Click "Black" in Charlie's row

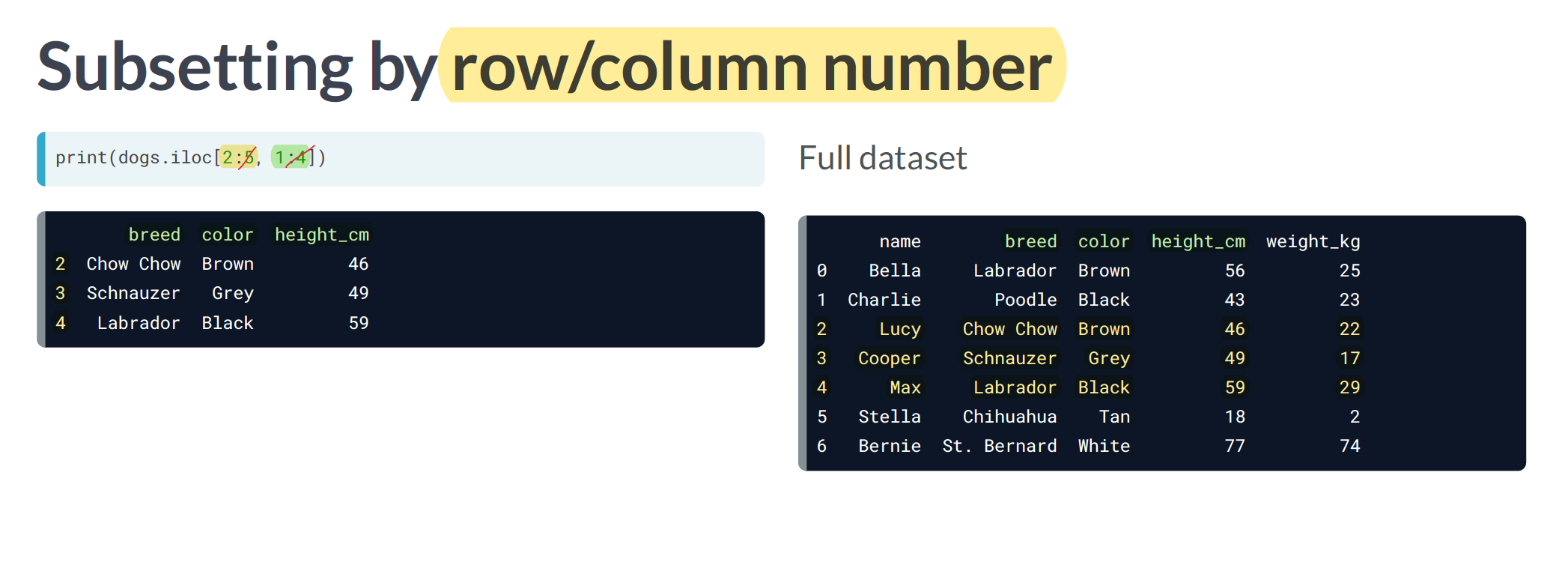pos(1104,300)
